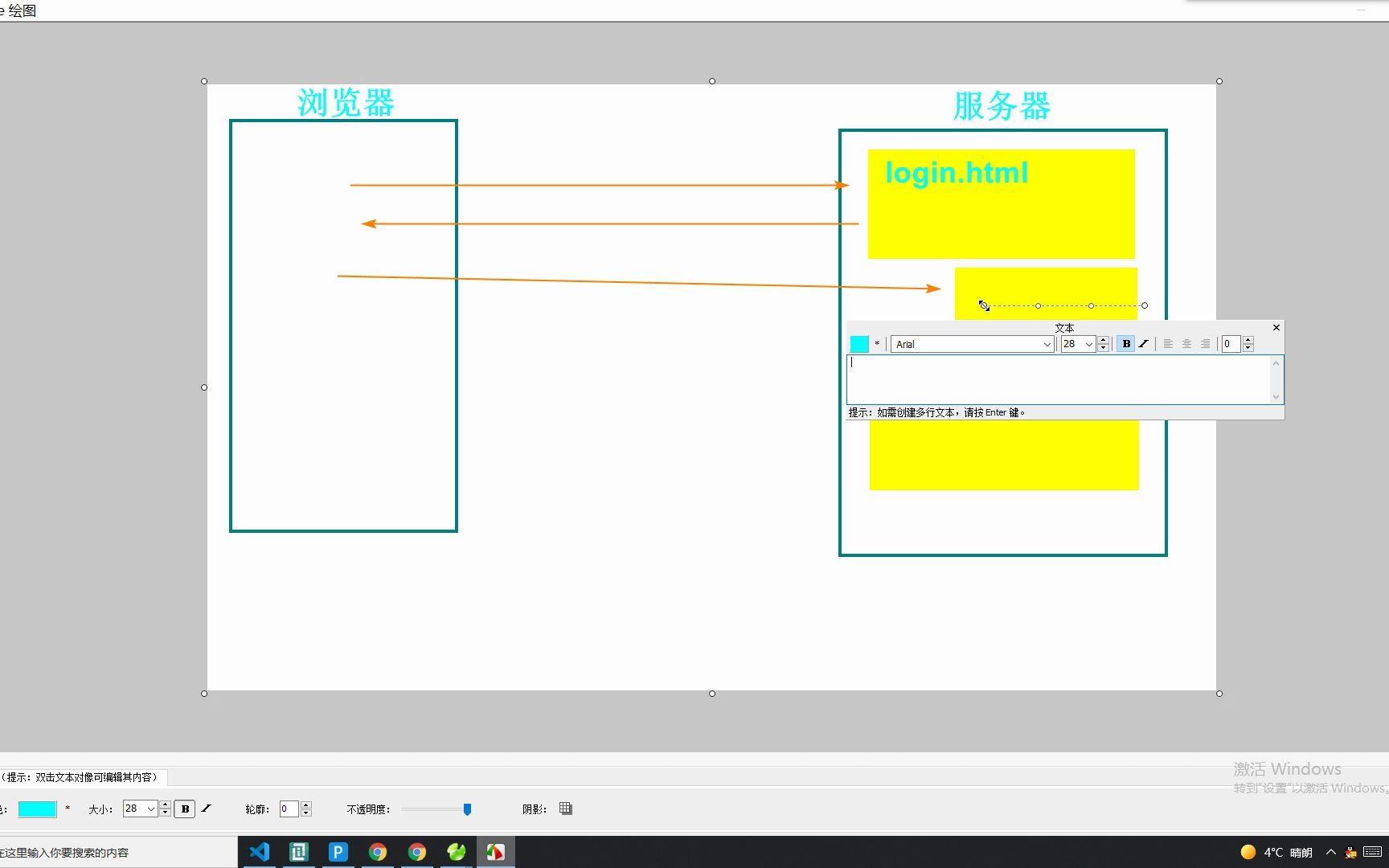This screenshot has height=868, width=1389.
Task: Center align text in text dialog
Action: pyautogui.click(x=1186, y=344)
